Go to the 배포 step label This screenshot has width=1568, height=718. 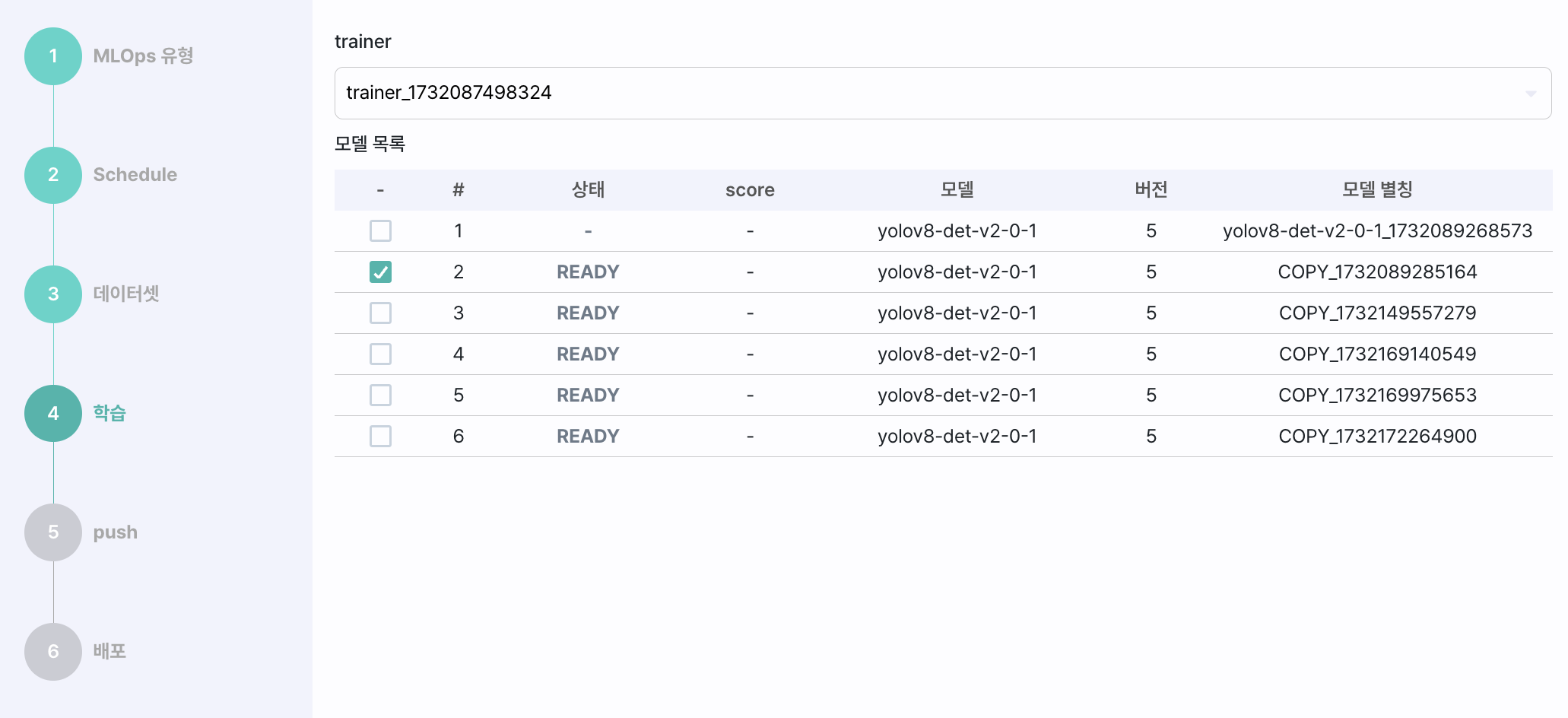110,651
